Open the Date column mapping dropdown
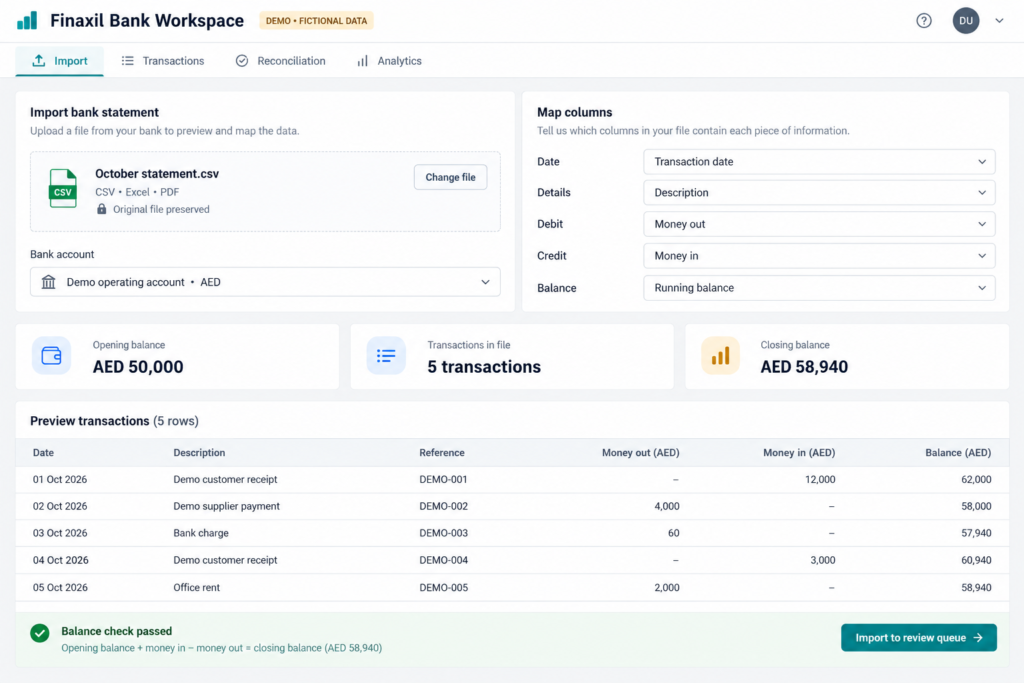This screenshot has height=683, width=1024. pos(819,161)
